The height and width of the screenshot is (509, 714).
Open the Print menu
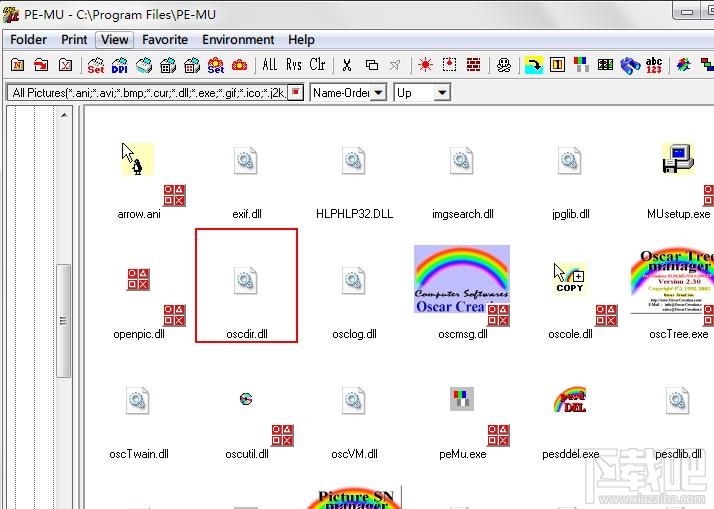pyautogui.click(x=74, y=40)
